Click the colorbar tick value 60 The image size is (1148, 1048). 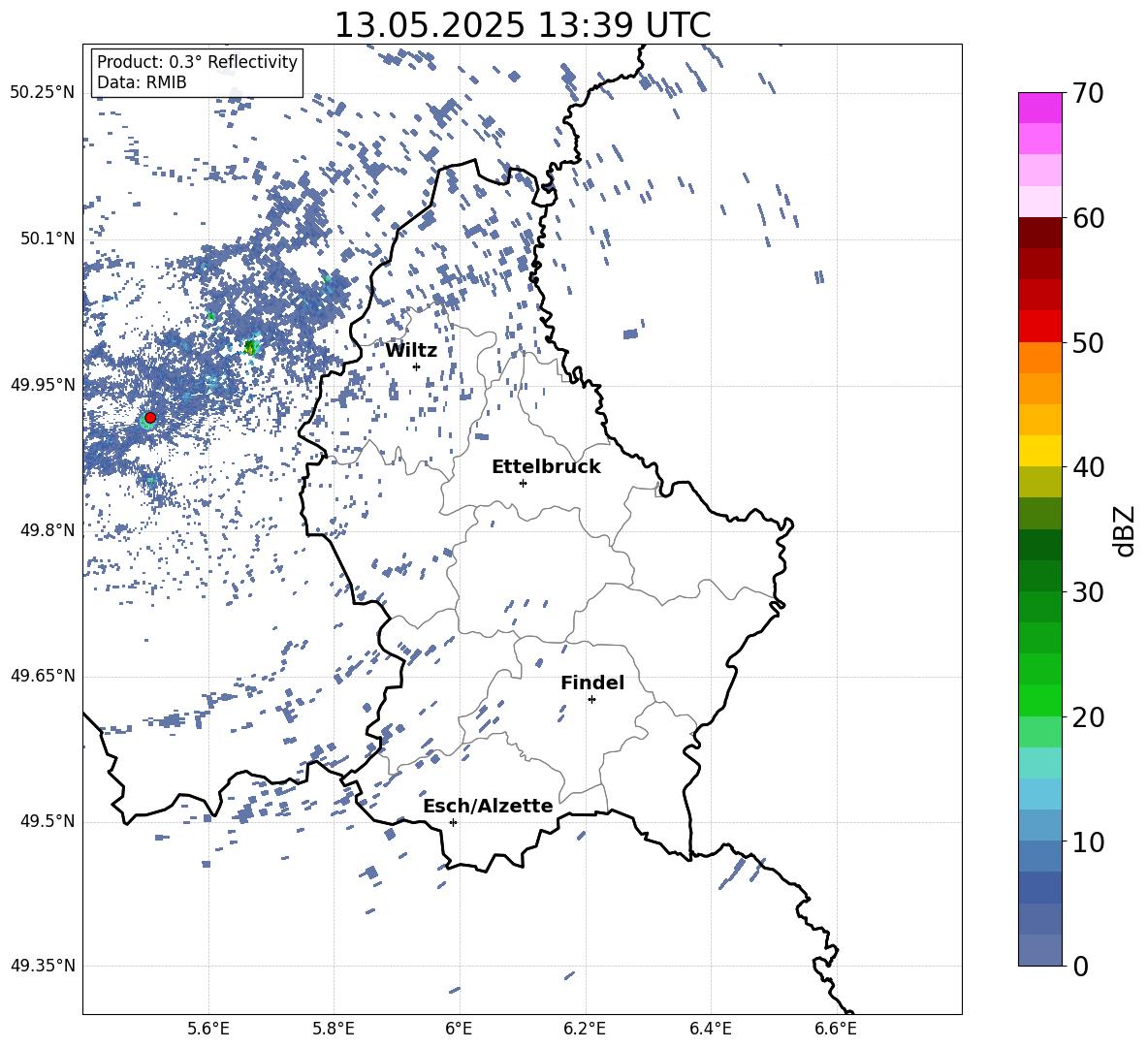(1088, 218)
